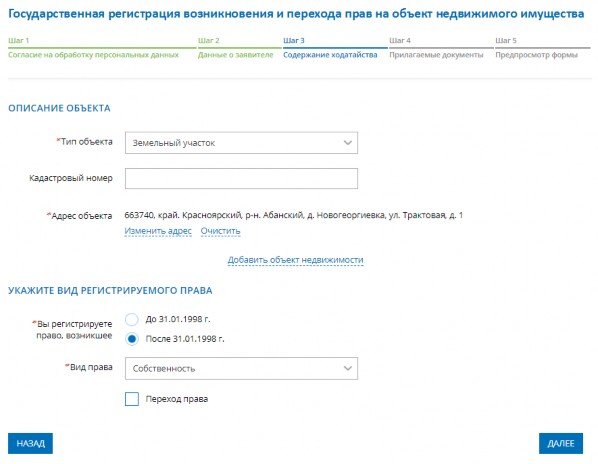The image size is (598, 464).
Task: Select the После 31.01.1998 г. radio button
Action: coord(132,339)
